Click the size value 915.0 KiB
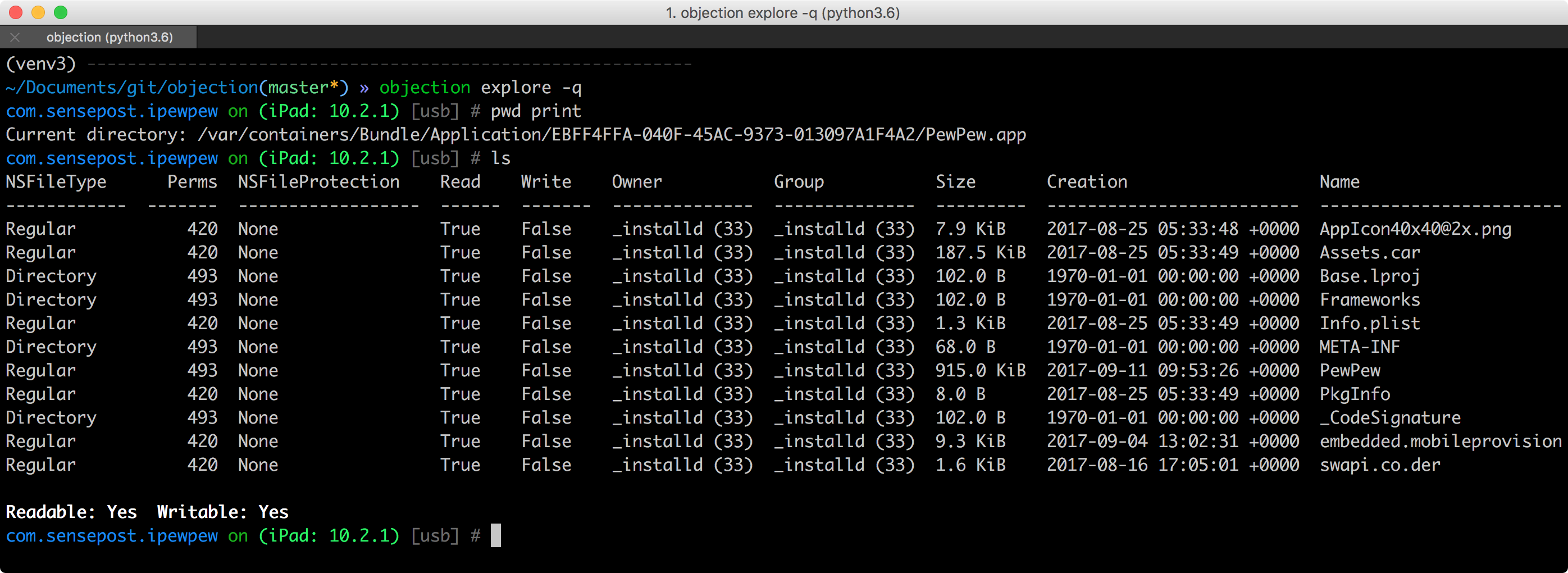Viewport: 1568px width, 573px height. tap(981, 371)
